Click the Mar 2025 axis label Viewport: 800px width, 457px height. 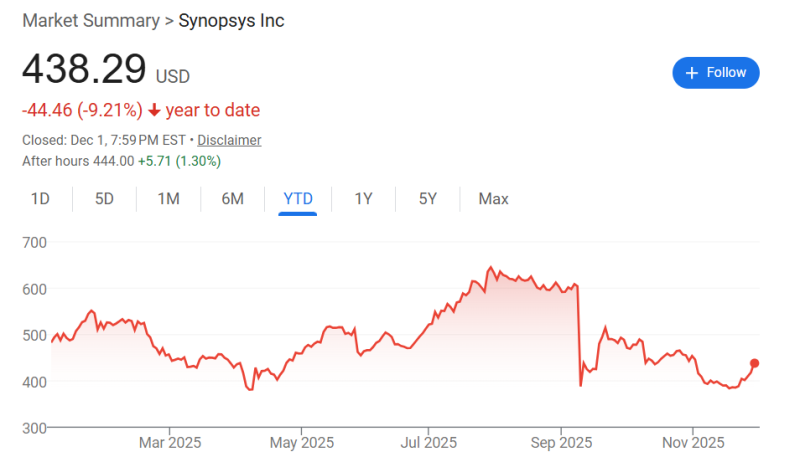(169, 442)
